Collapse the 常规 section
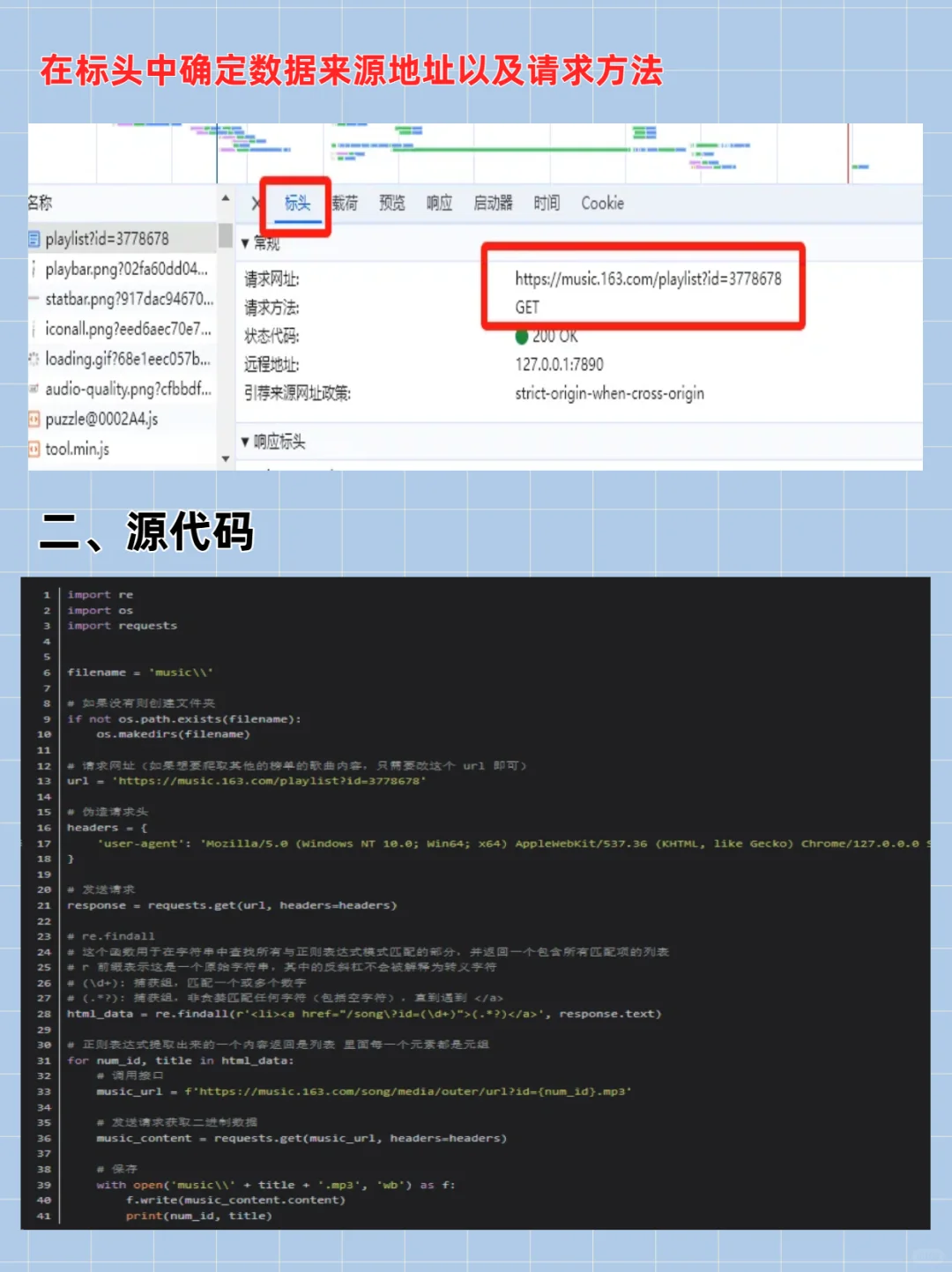Image resolution: width=952 pixels, height=1272 pixels. coord(245,242)
